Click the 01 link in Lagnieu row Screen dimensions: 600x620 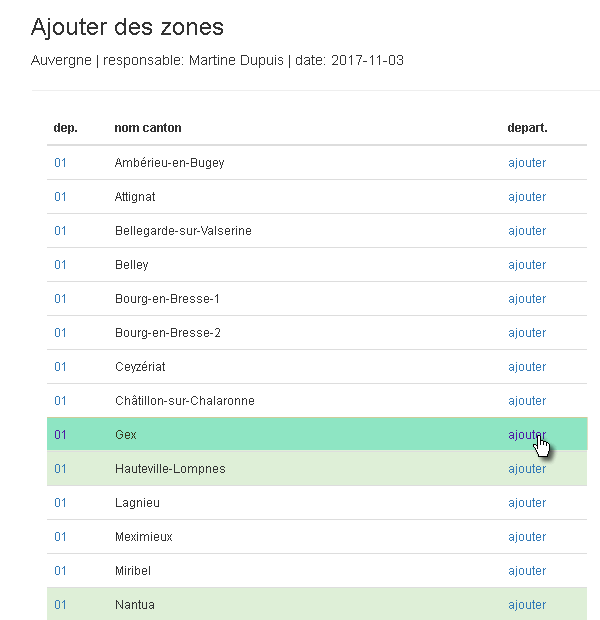tap(60, 503)
